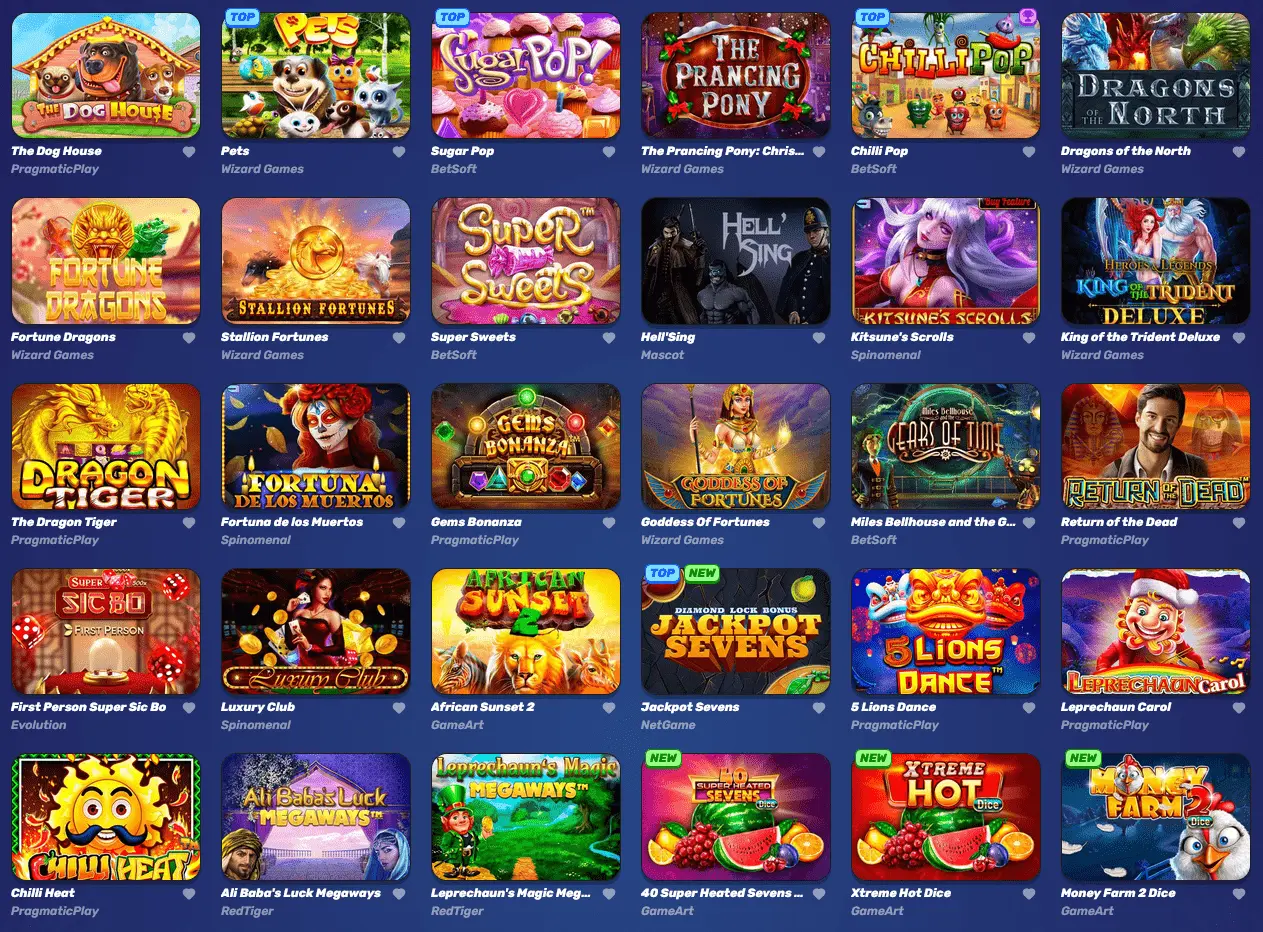Favorite The Dog House with heart icon
Screen dimensions: 1263x932
point(189,152)
